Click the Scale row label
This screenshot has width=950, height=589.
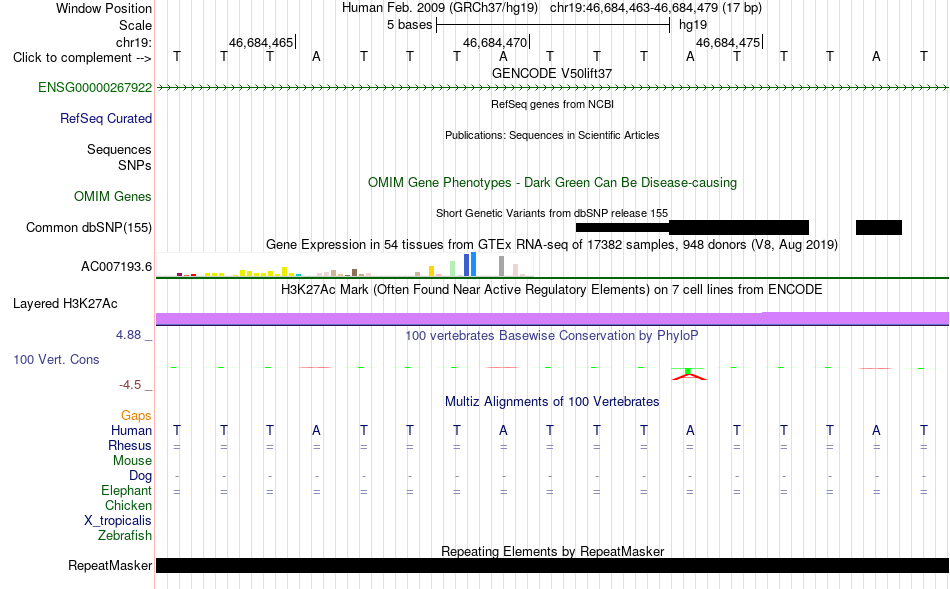[136, 26]
